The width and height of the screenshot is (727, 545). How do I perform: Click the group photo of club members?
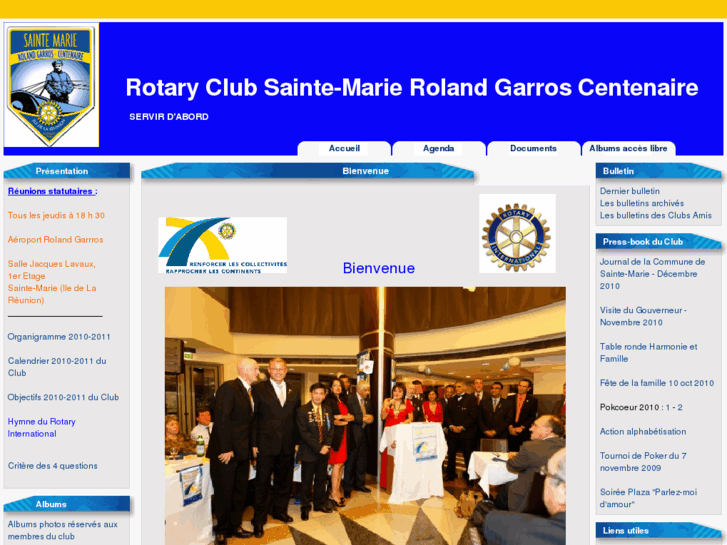coord(365,416)
